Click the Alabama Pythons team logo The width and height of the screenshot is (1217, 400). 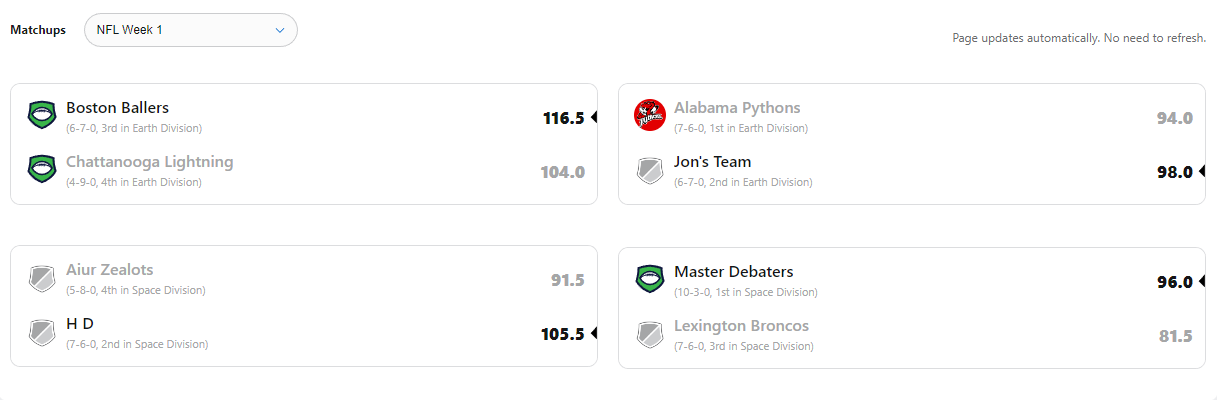pyautogui.click(x=650, y=115)
